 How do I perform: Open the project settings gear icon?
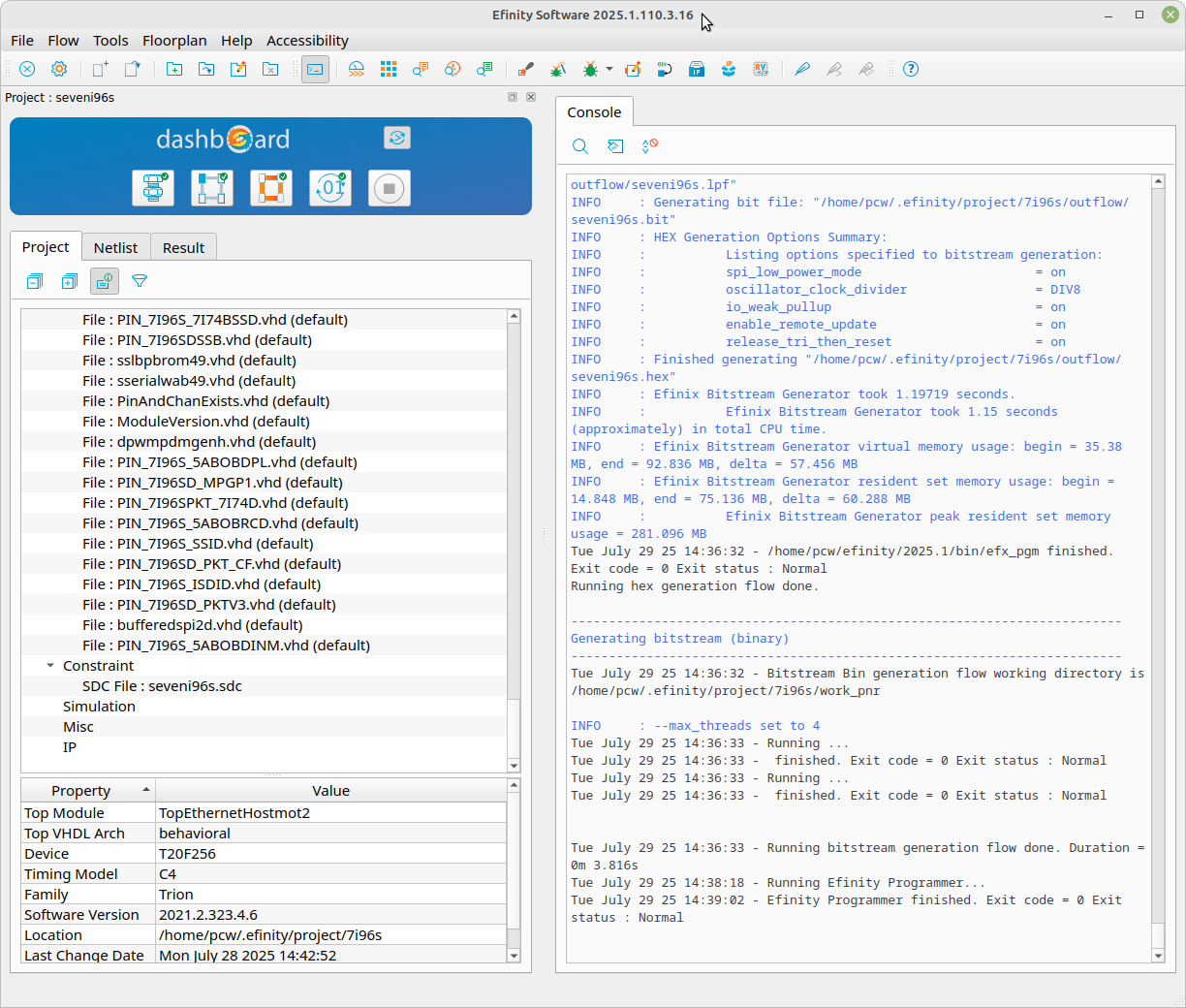59,69
